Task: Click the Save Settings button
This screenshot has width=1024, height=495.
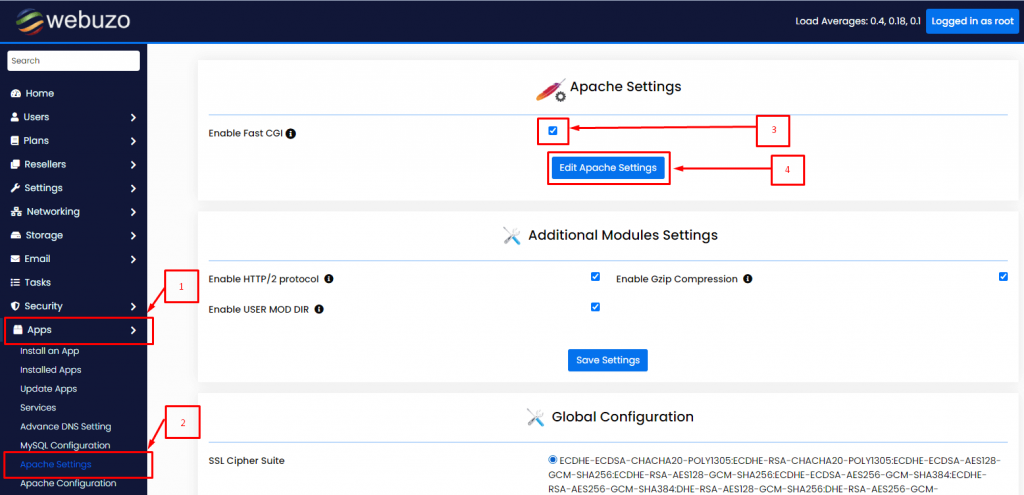Action: [607, 360]
